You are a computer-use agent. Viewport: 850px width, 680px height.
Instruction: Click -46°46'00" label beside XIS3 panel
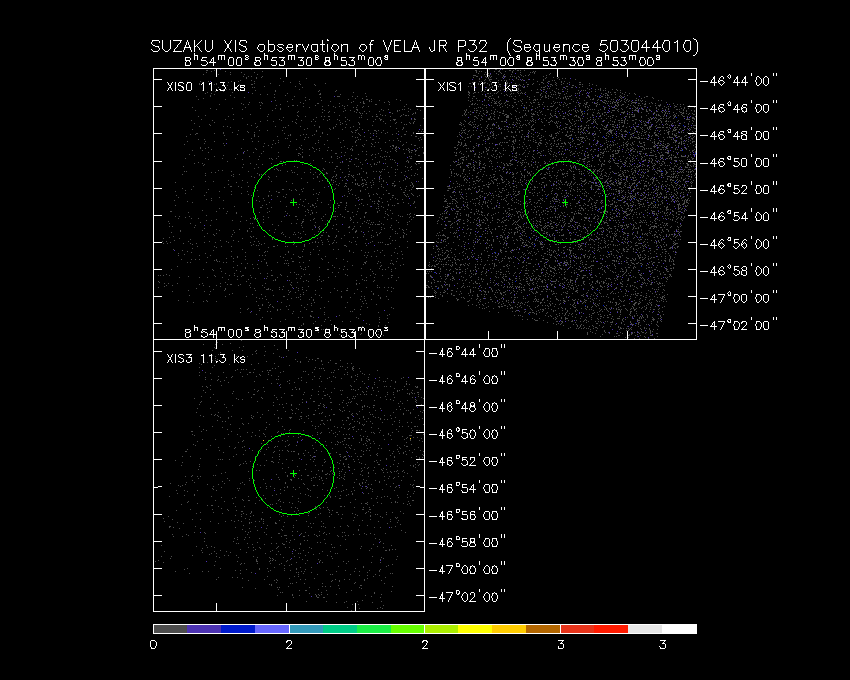coord(467,380)
